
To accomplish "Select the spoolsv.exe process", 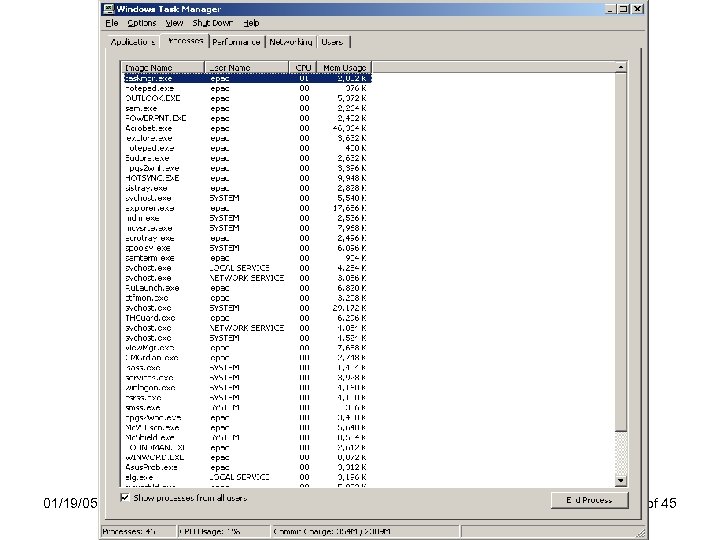I will pyautogui.click(x=247, y=248).
